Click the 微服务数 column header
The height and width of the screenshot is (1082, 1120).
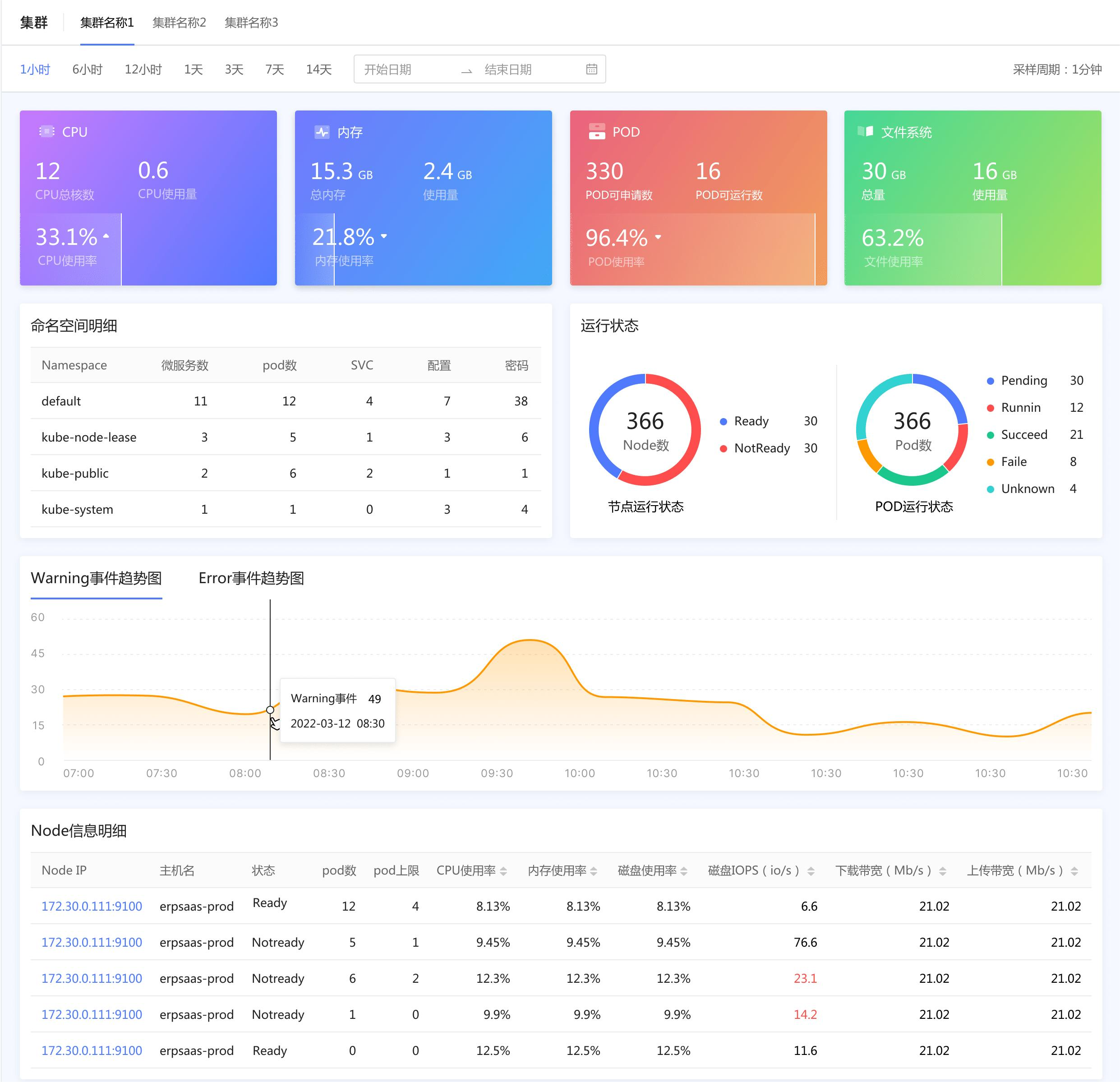click(x=184, y=365)
